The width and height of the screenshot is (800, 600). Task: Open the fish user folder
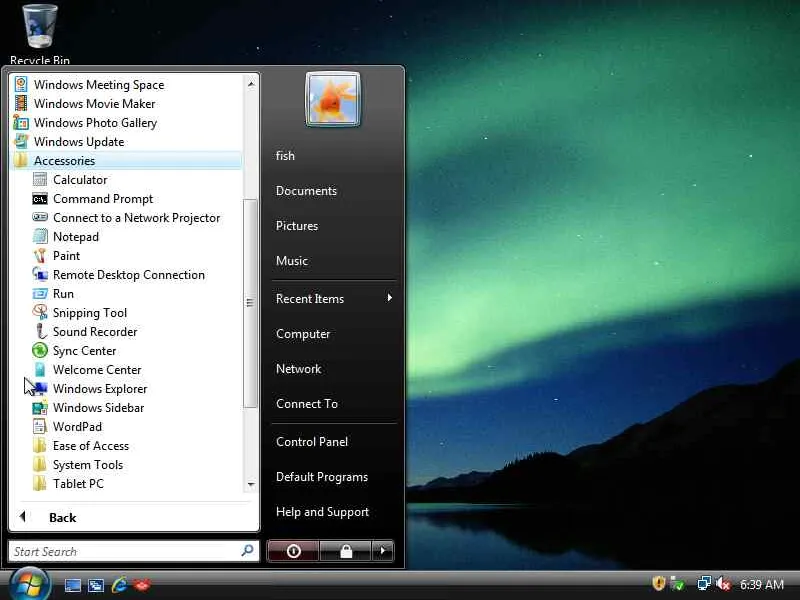coord(285,156)
